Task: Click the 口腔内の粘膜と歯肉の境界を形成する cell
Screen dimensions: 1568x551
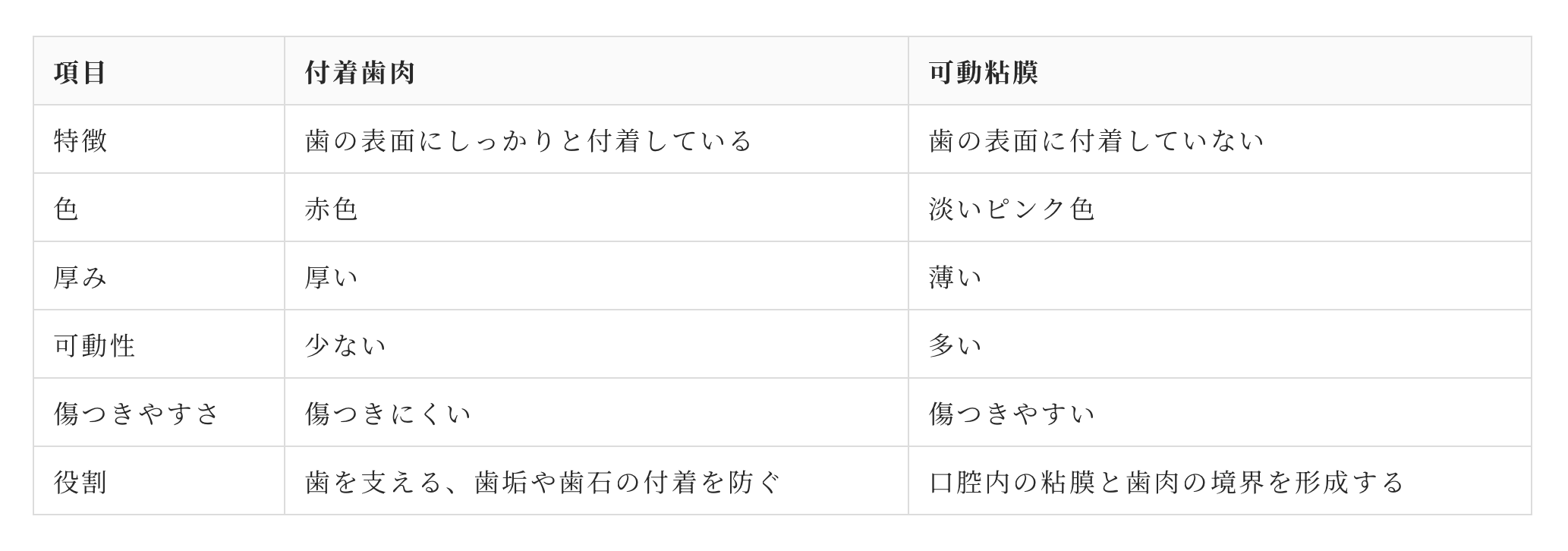Action: coord(1220,481)
